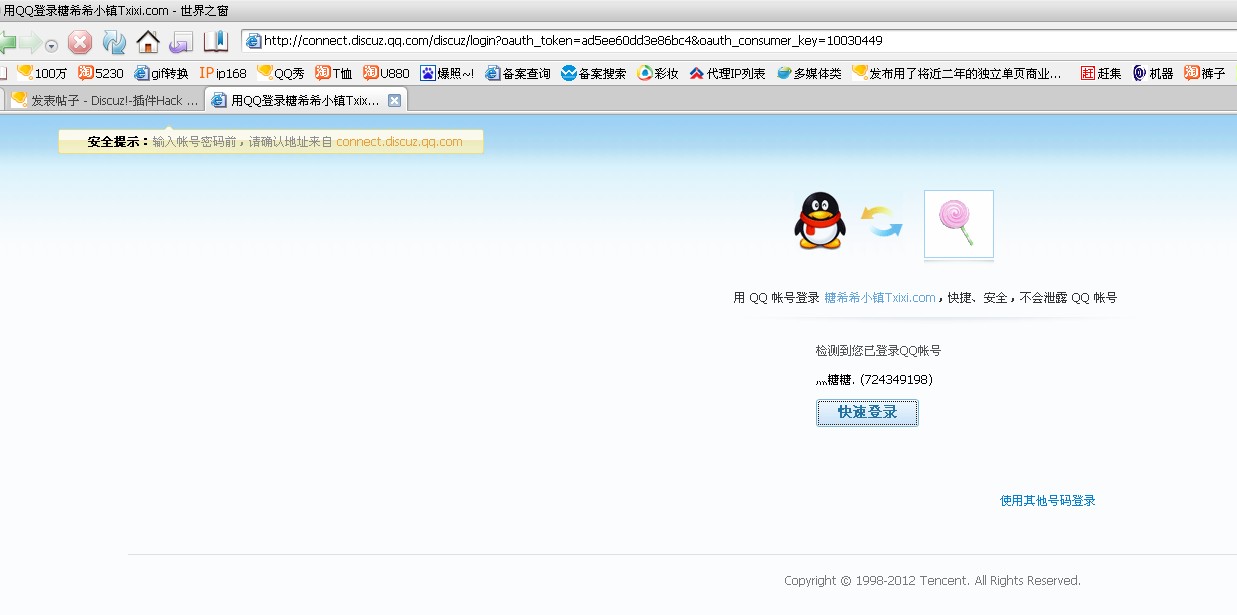Click the forward navigation arrow
Viewport: 1237px width, 615px height.
[x=32, y=43]
